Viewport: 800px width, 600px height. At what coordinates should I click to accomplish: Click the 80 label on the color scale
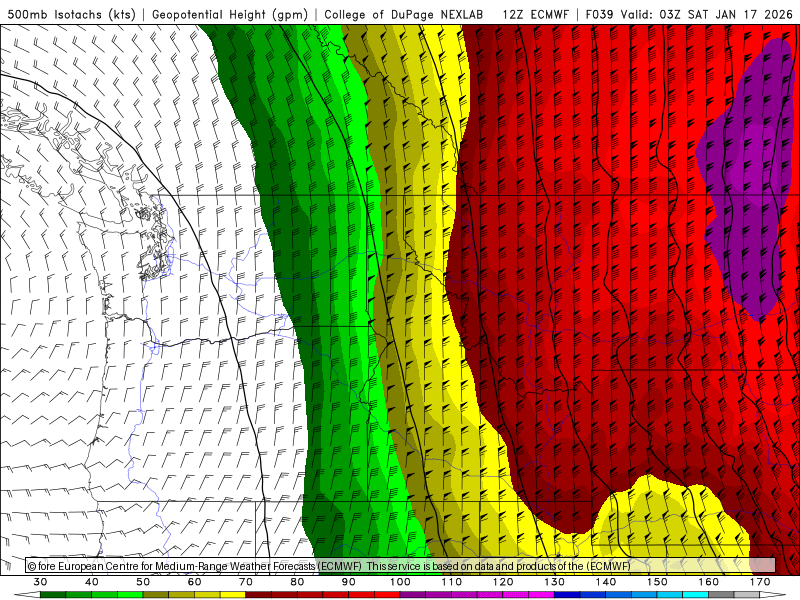tap(297, 582)
